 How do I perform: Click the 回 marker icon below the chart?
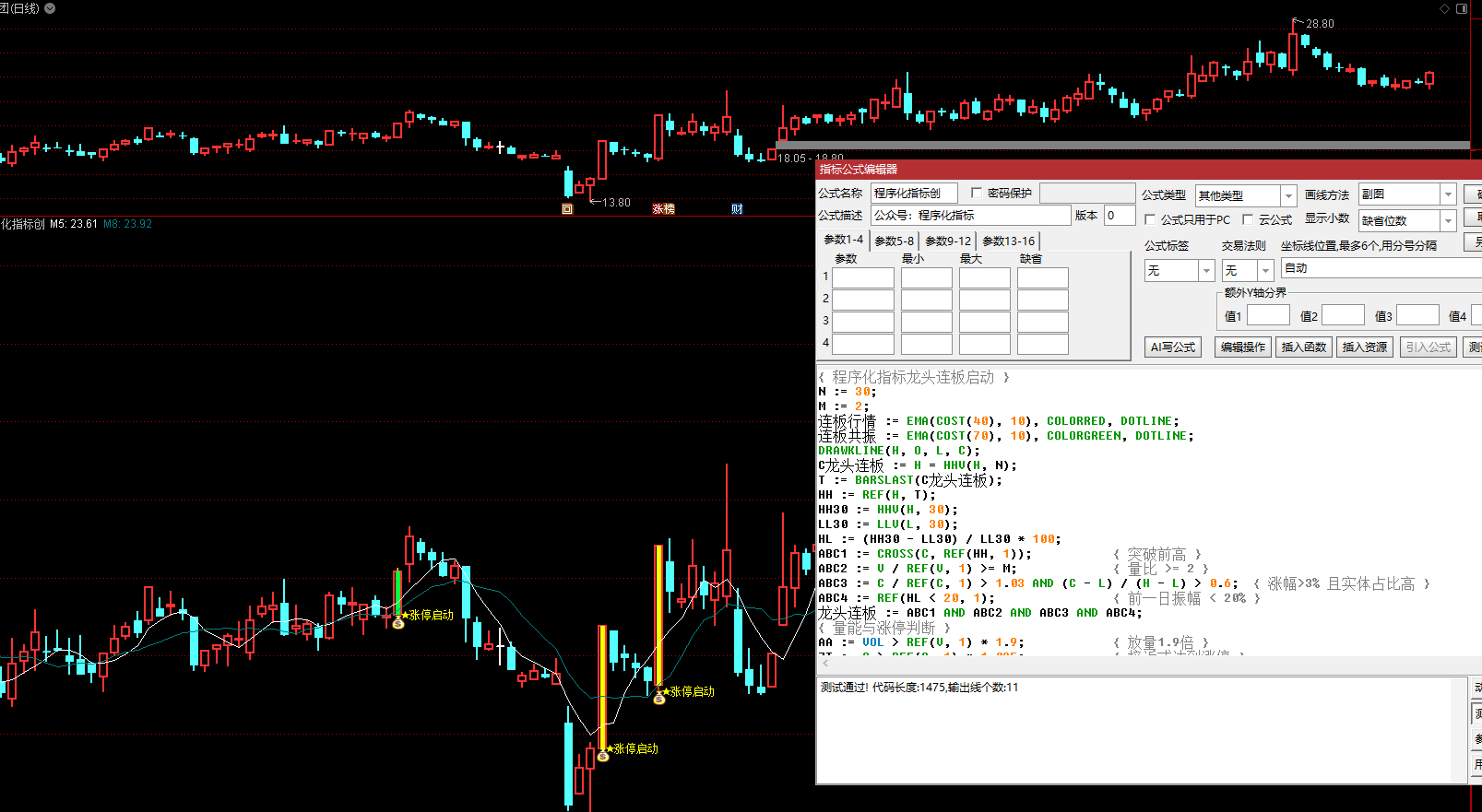tap(567, 209)
